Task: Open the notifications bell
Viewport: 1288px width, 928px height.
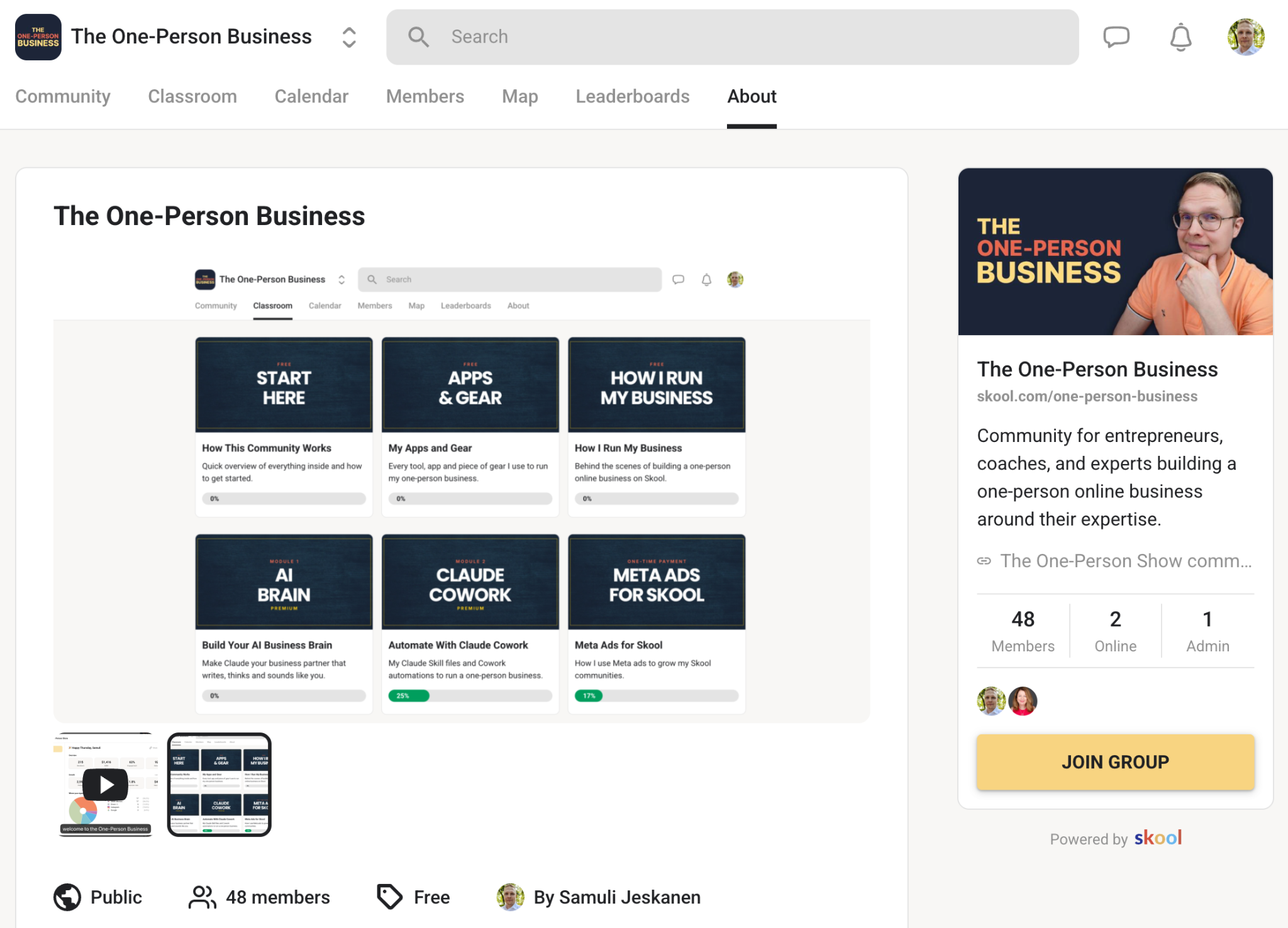Action: tap(1180, 37)
